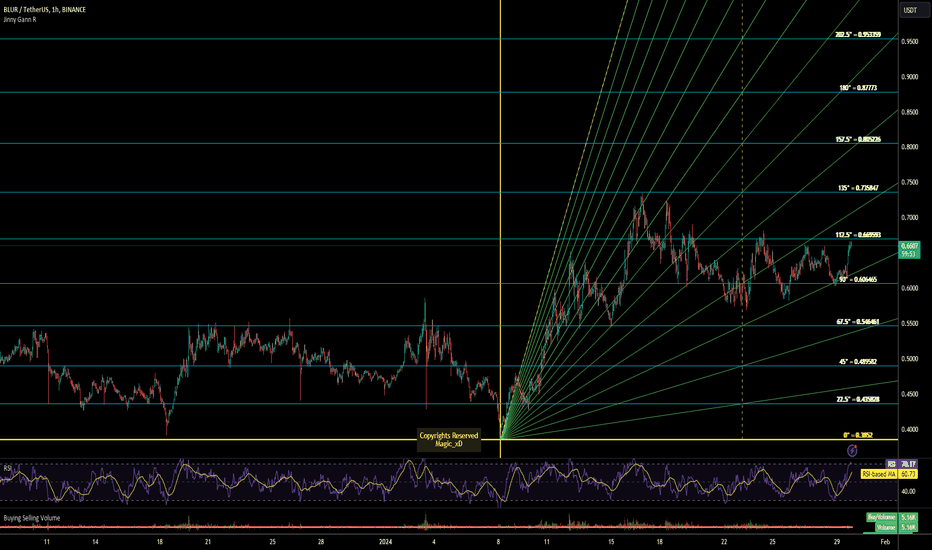Screen dimensions: 932x550
Task: Click the 0° Gann level label
Action: pyautogui.click(x=858, y=435)
